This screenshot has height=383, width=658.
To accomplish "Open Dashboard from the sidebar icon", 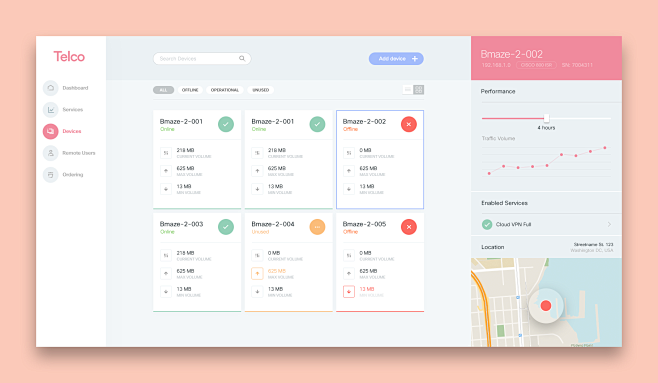I will (x=50, y=88).
